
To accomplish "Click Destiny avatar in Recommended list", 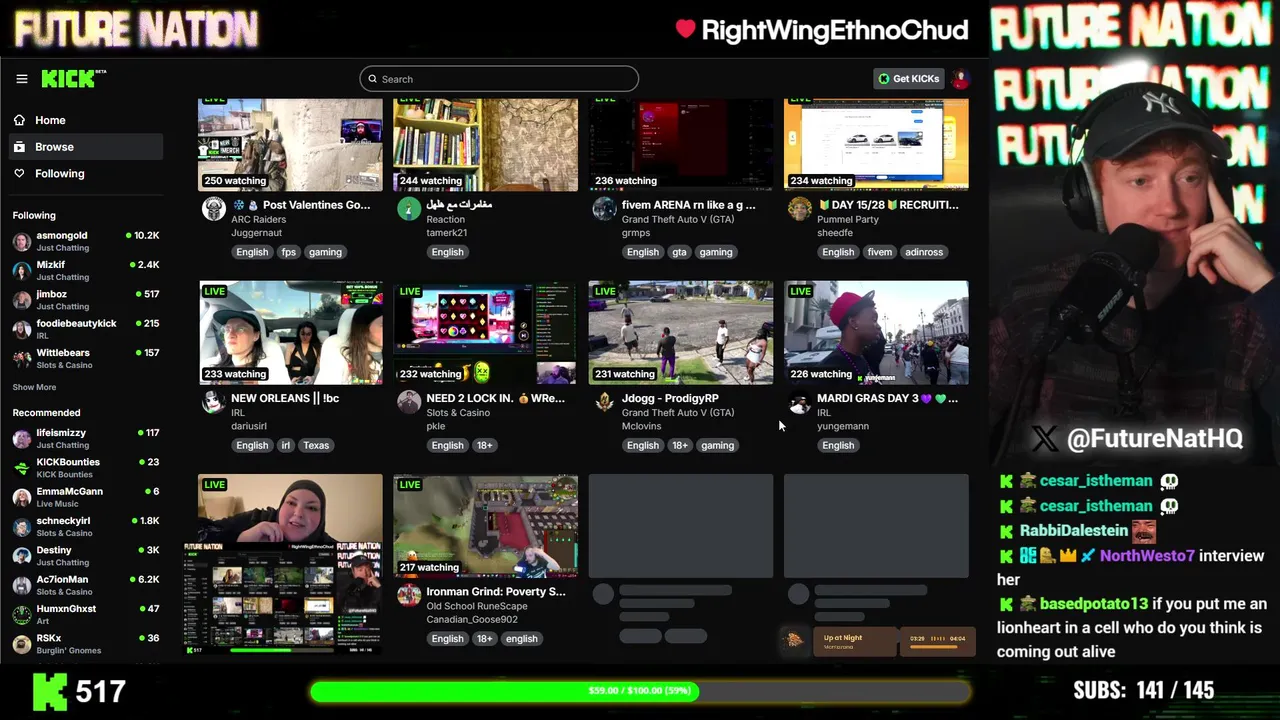I will tap(21, 555).
